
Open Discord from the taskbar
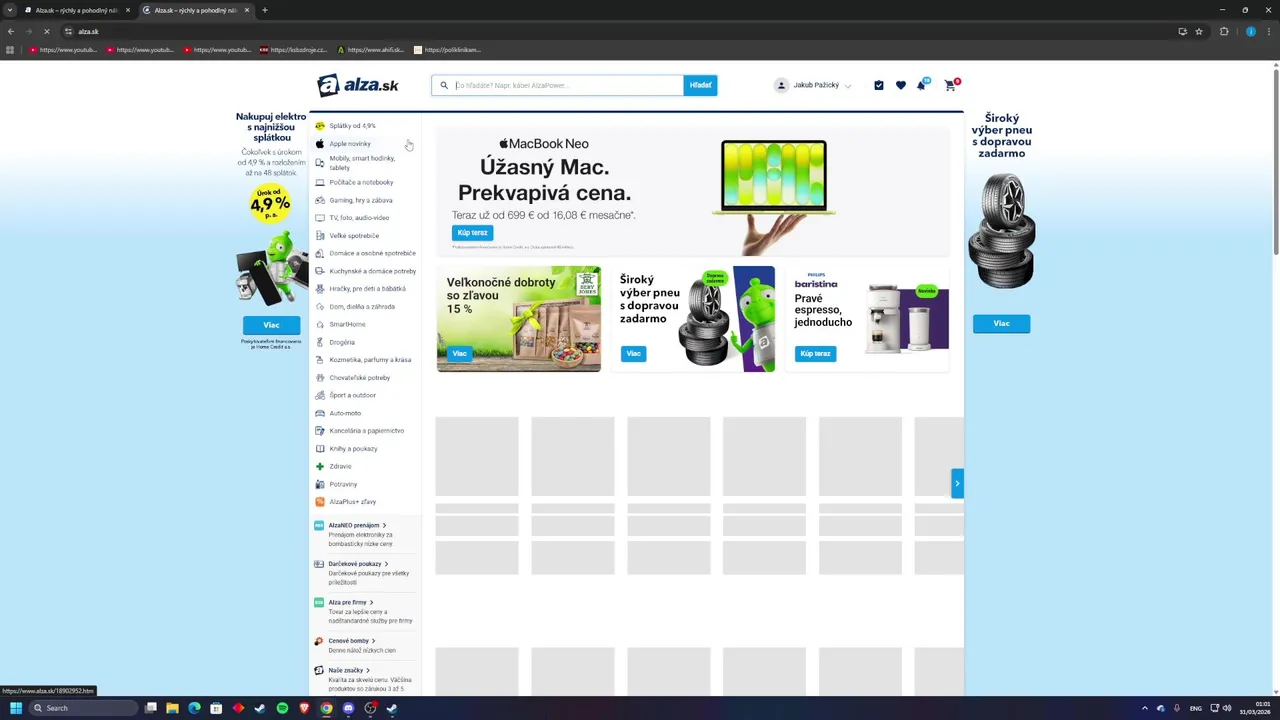click(348, 708)
